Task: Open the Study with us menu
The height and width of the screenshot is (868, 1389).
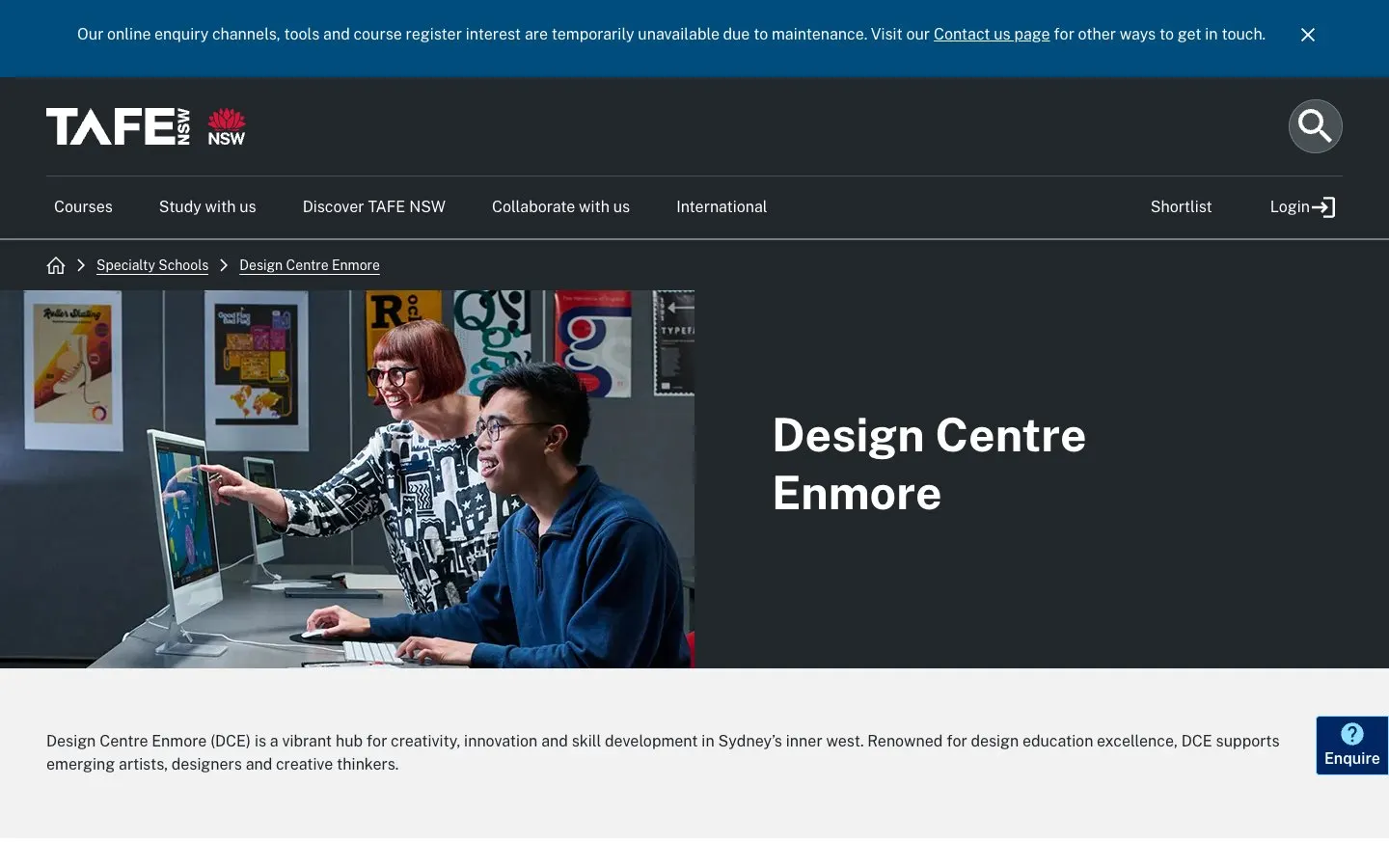Action: pyautogui.click(x=207, y=207)
